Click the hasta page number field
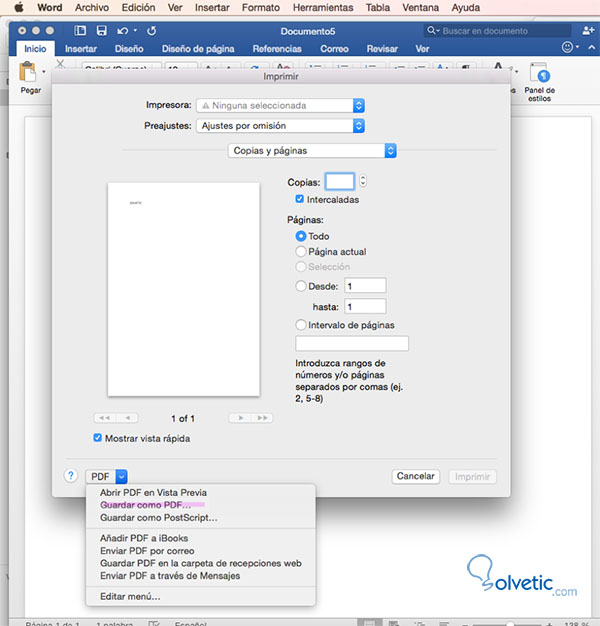This screenshot has height=626, width=600. tap(365, 306)
